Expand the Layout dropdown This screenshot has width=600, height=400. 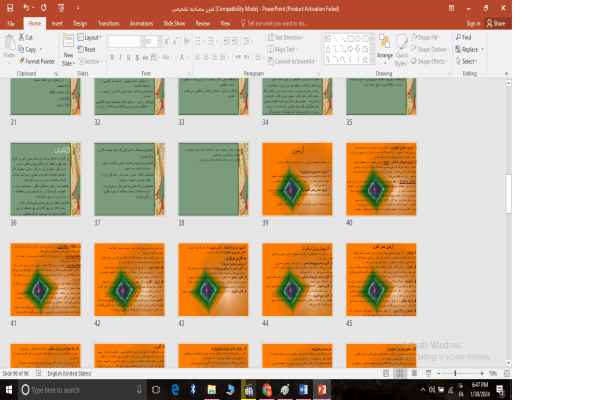pos(92,37)
